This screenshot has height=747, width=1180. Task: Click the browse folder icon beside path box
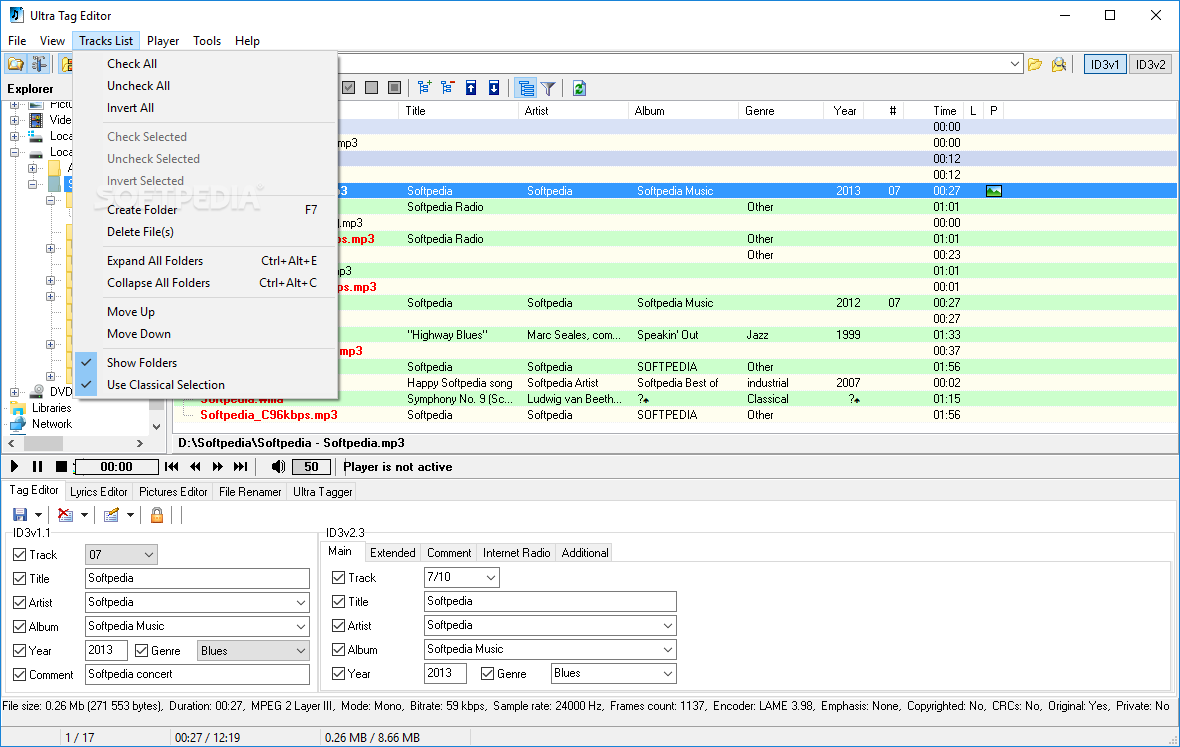click(1036, 65)
